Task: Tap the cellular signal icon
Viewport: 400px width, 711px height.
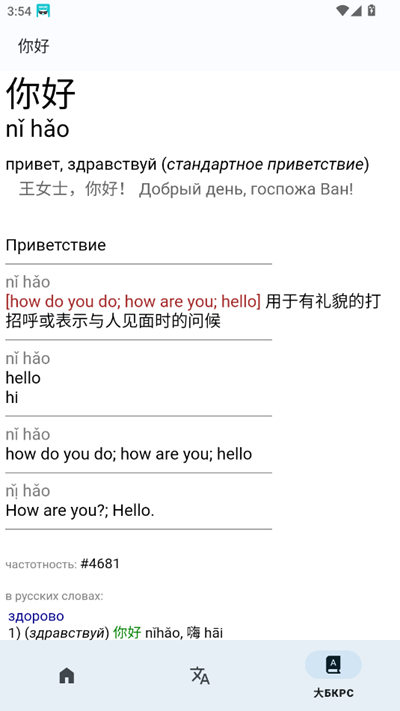Action: click(x=356, y=10)
